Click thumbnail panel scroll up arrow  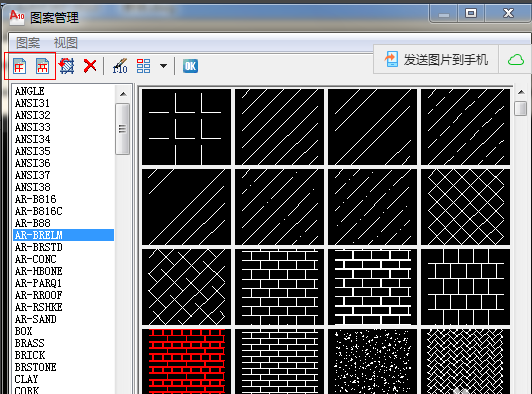tap(521, 92)
